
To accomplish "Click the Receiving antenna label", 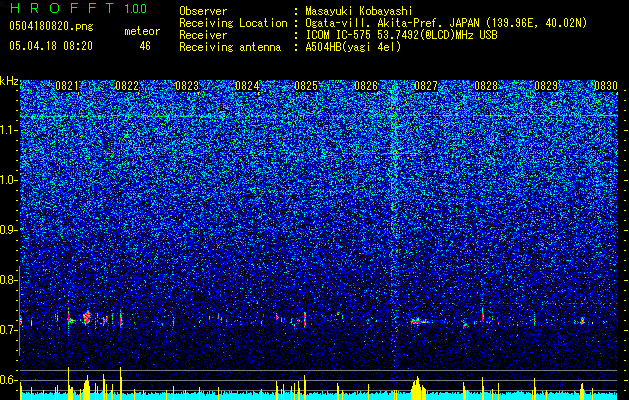I will (x=230, y=47).
